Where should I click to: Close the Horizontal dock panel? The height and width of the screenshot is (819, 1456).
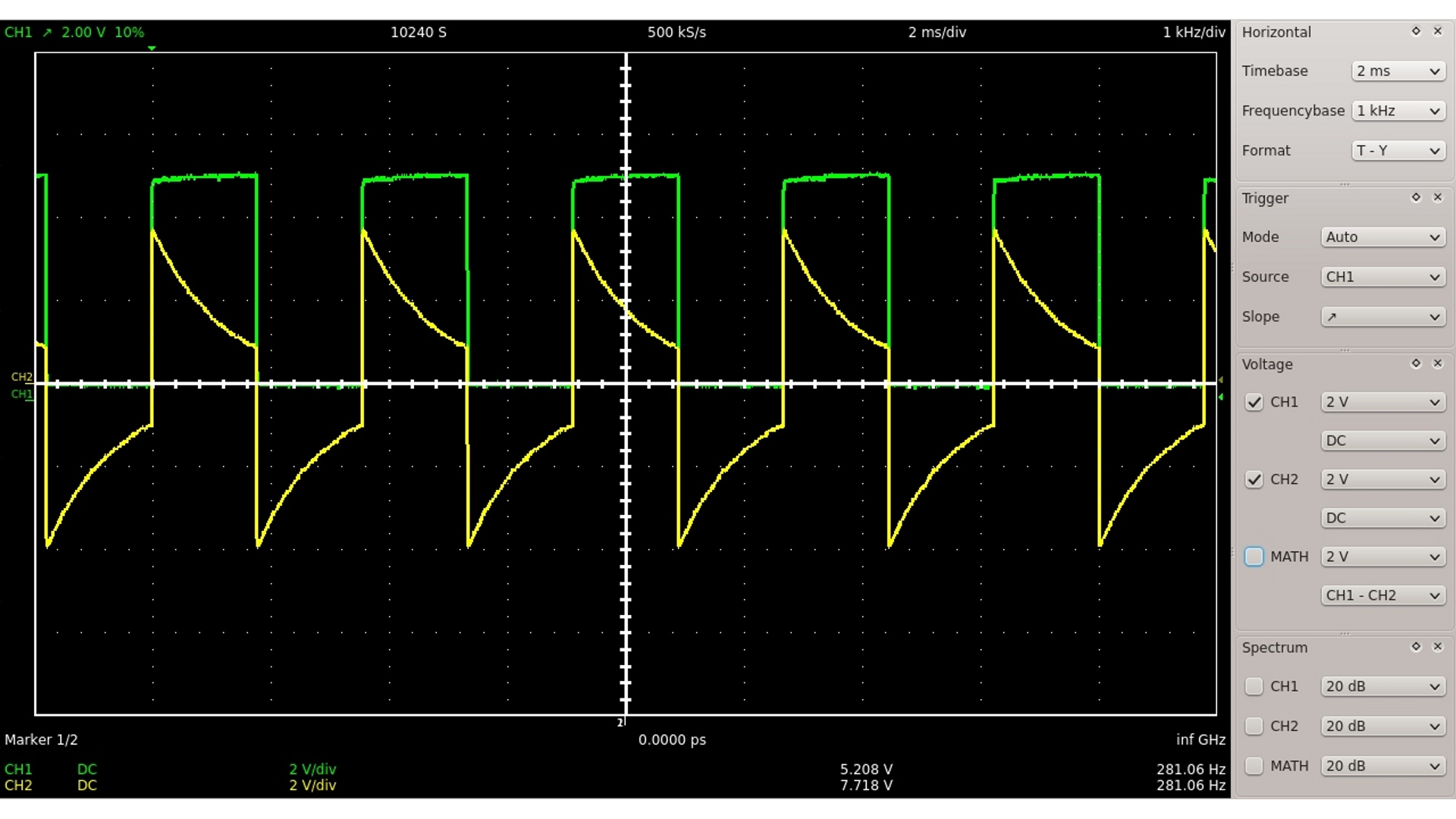pos(1437,31)
